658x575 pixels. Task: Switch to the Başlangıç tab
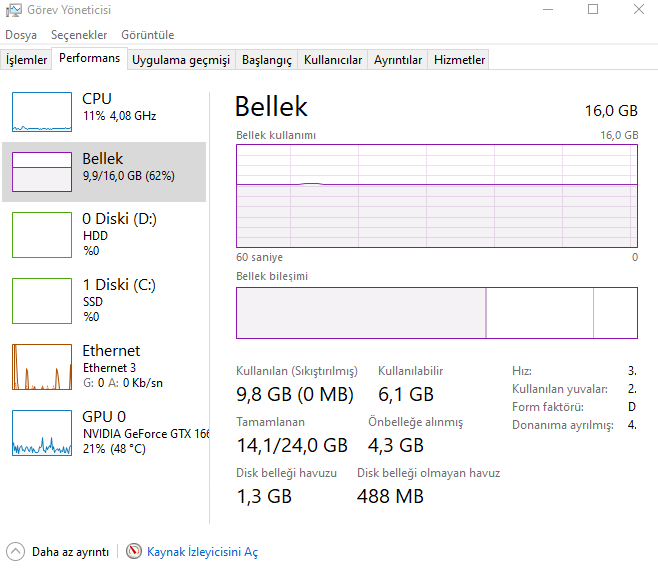(266, 60)
